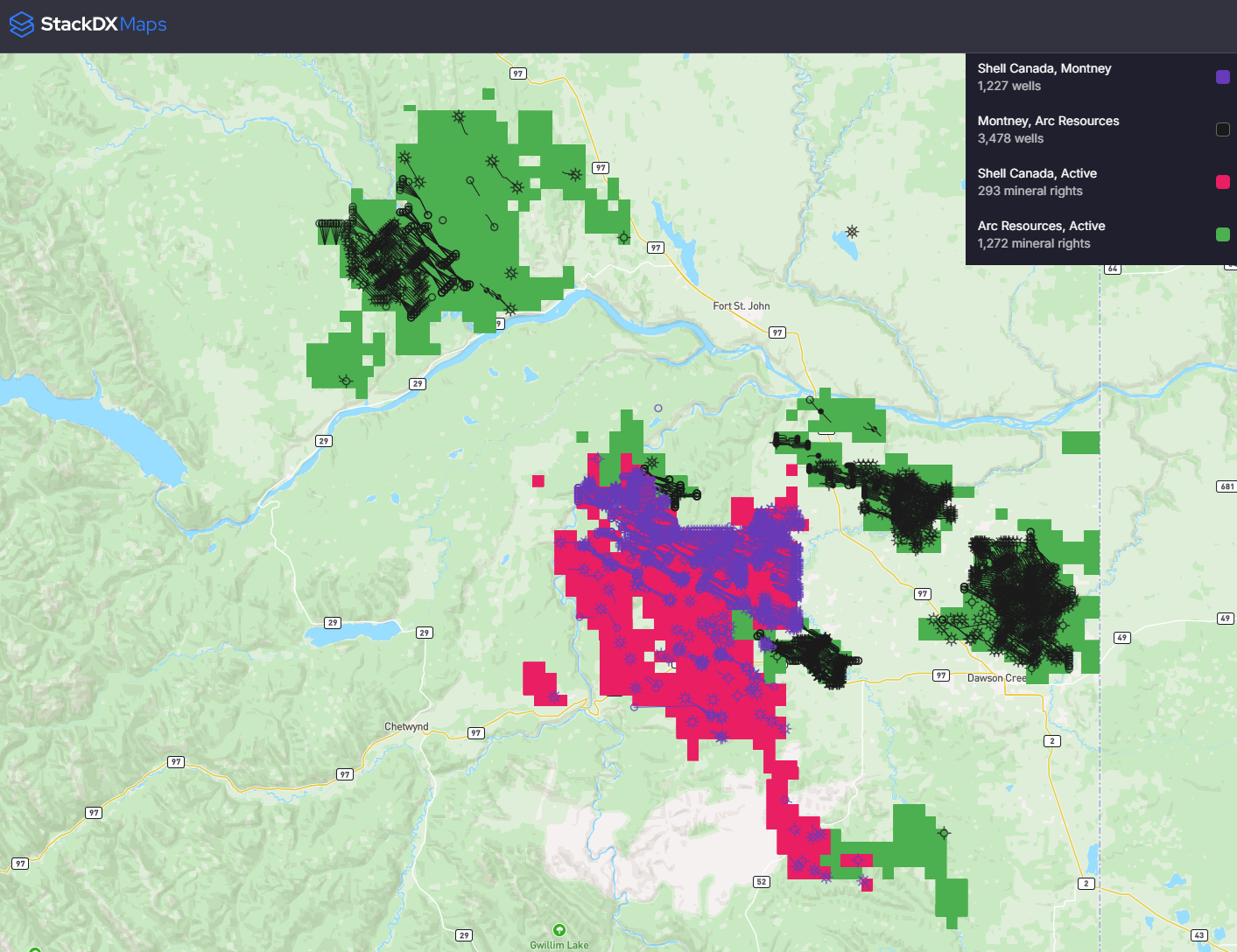Click the Fort St. John city label
1237x952 pixels.
pyautogui.click(x=741, y=306)
